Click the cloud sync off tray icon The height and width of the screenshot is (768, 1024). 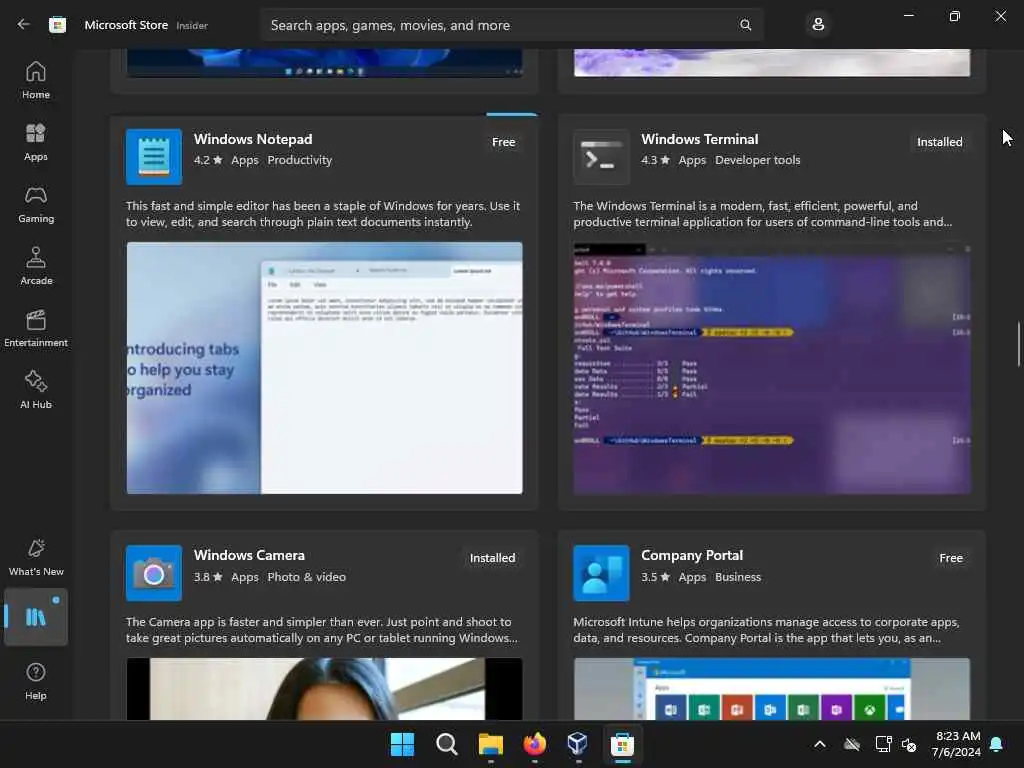pyautogui.click(x=852, y=744)
